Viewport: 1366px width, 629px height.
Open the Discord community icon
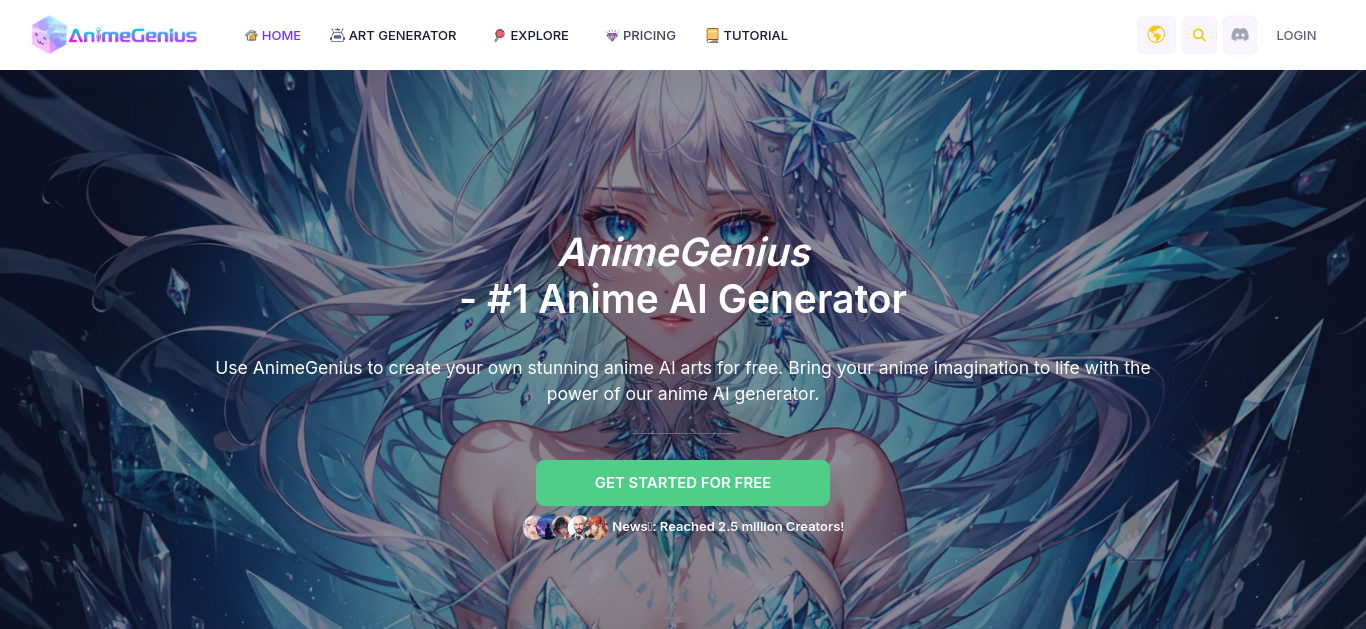click(x=1240, y=35)
